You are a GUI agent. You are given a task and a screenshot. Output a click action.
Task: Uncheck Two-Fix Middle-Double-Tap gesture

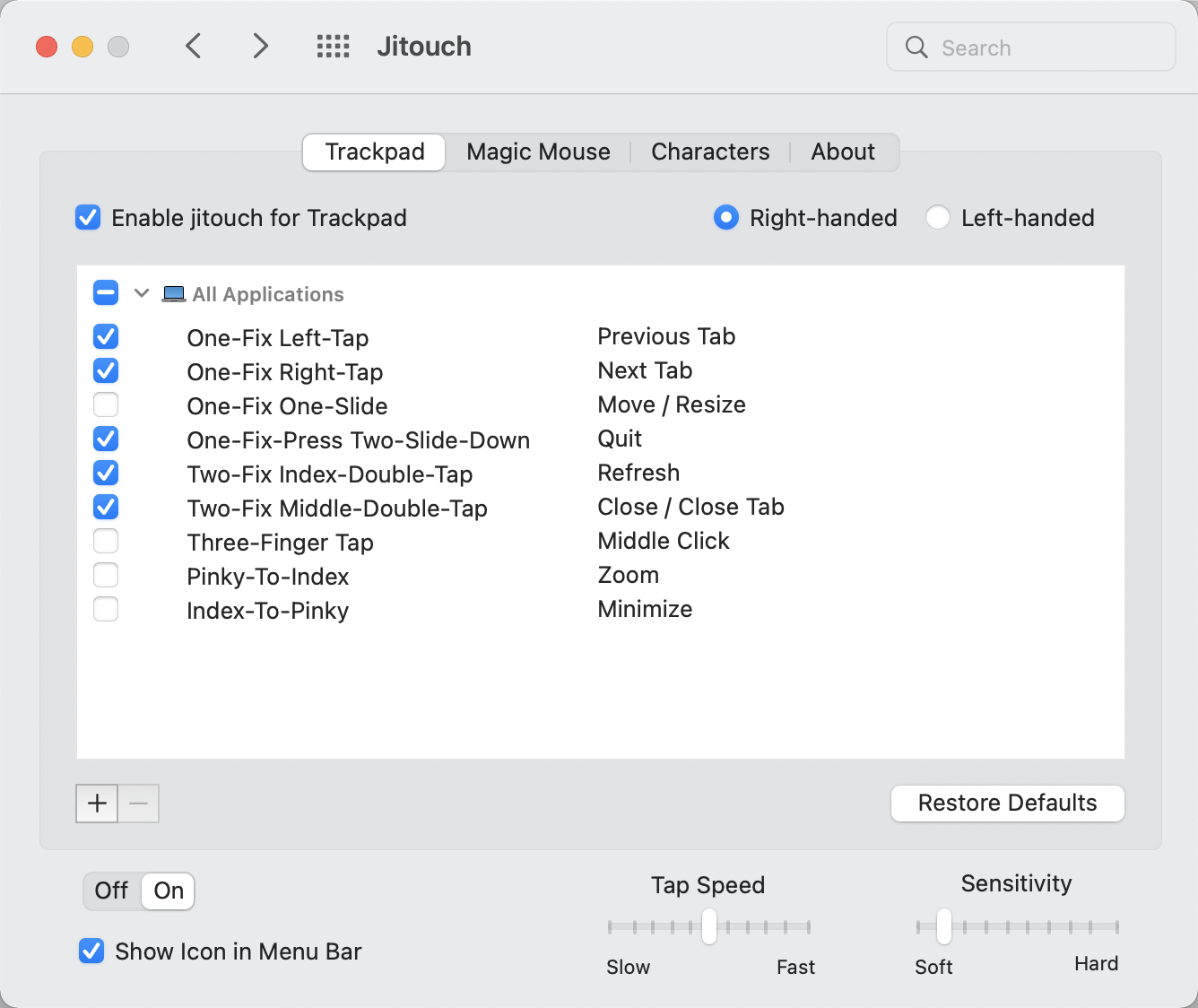click(x=106, y=507)
